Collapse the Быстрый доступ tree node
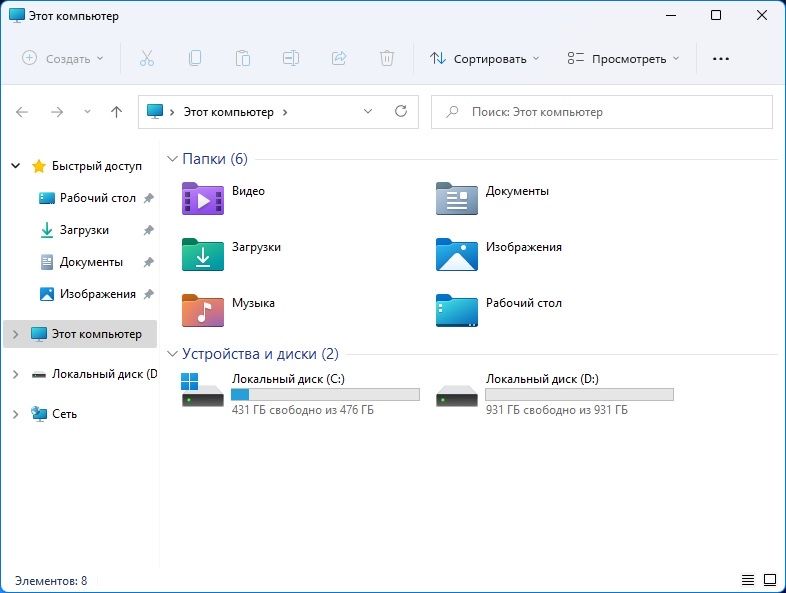The width and height of the screenshot is (786, 593). pyautogui.click(x=16, y=165)
